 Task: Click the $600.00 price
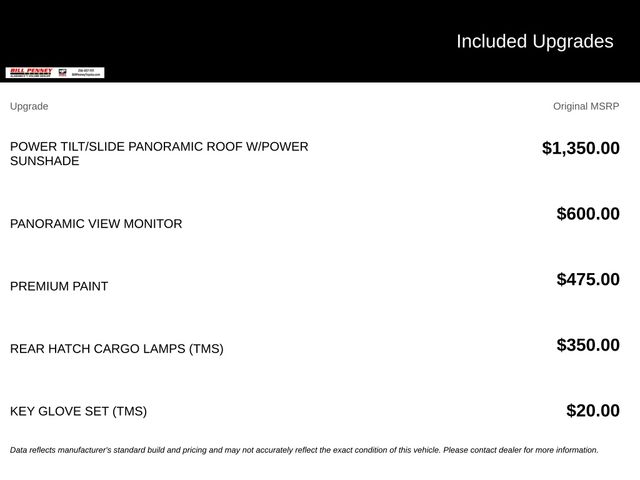pyautogui.click(x=588, y=213)
